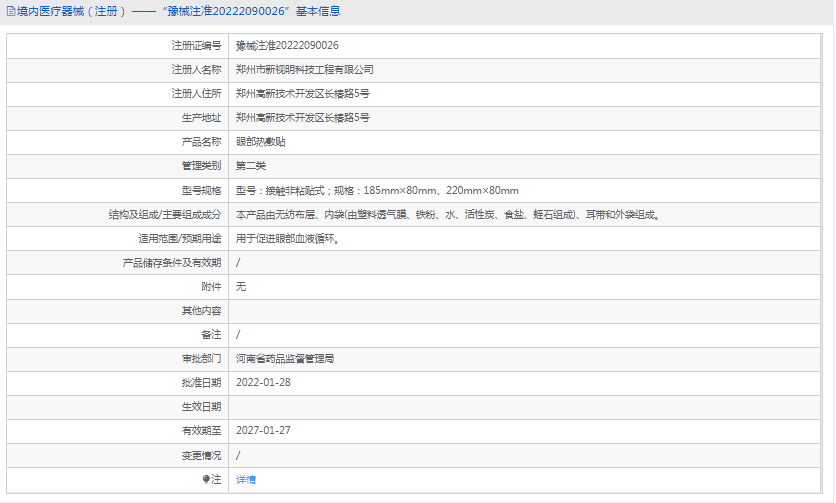Click the document icon before 境内医疗器械 title
The height and width of the screenshot is (503, 836).
point(10,12)
